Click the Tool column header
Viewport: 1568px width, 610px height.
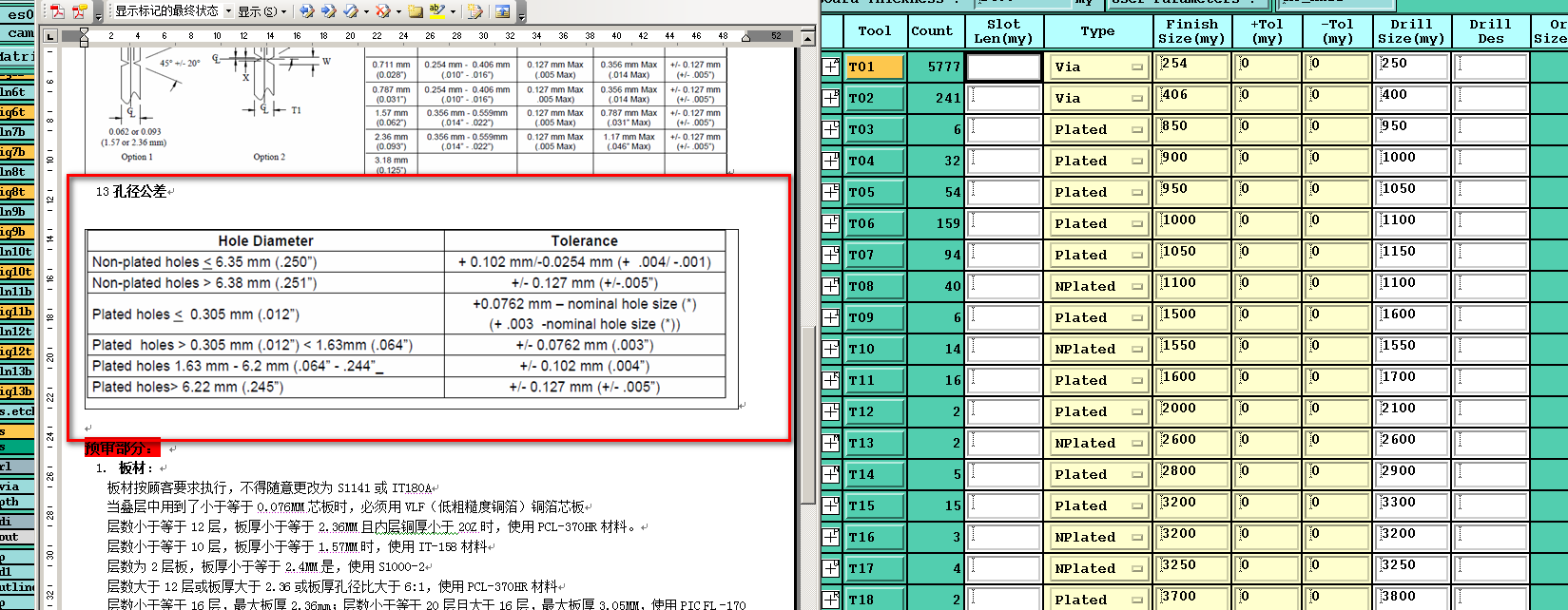point(875,30)
